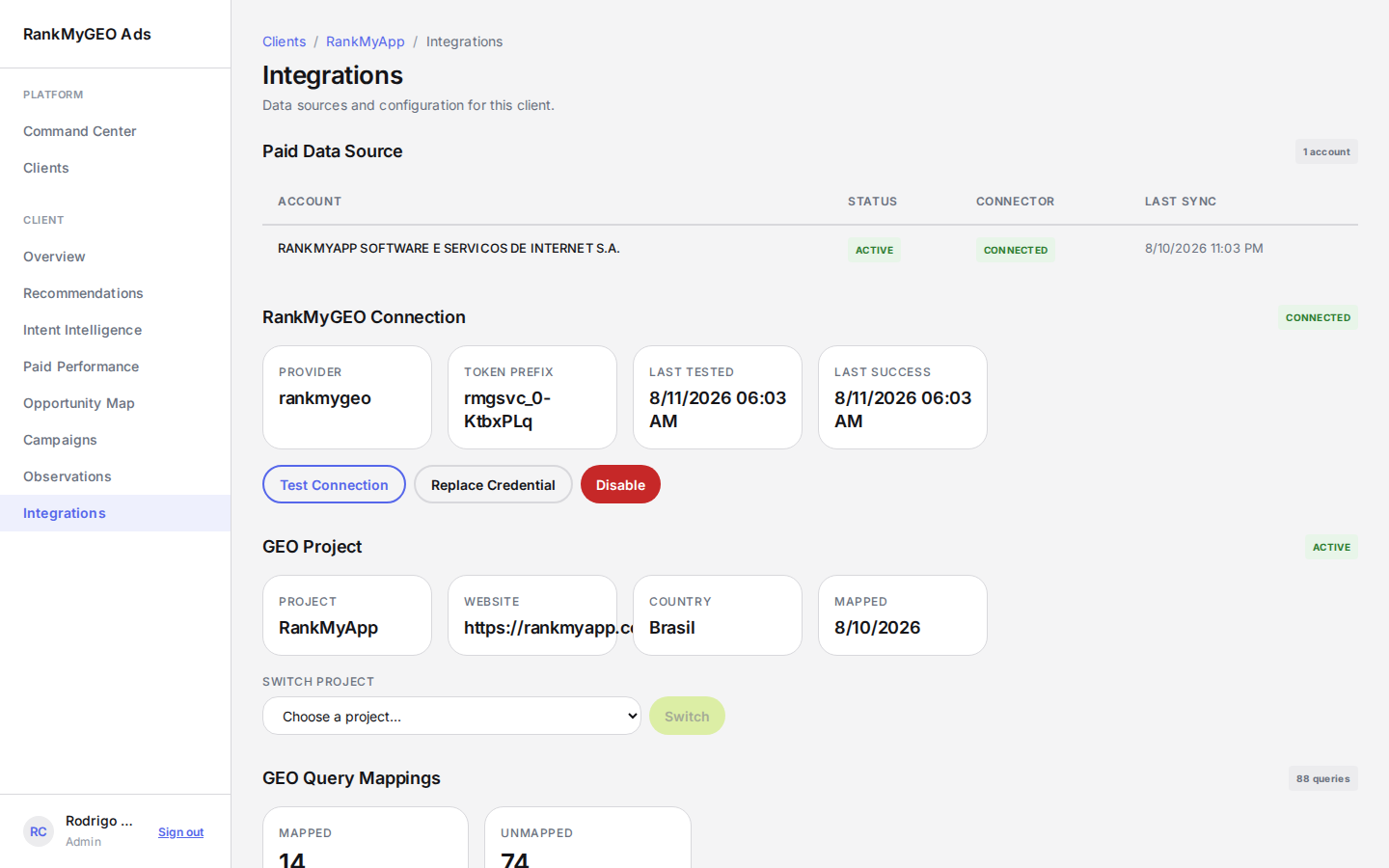Click the Project RankMyApp card
The height and width of the screenshot is (868, 1389).
tap(347, 615)
